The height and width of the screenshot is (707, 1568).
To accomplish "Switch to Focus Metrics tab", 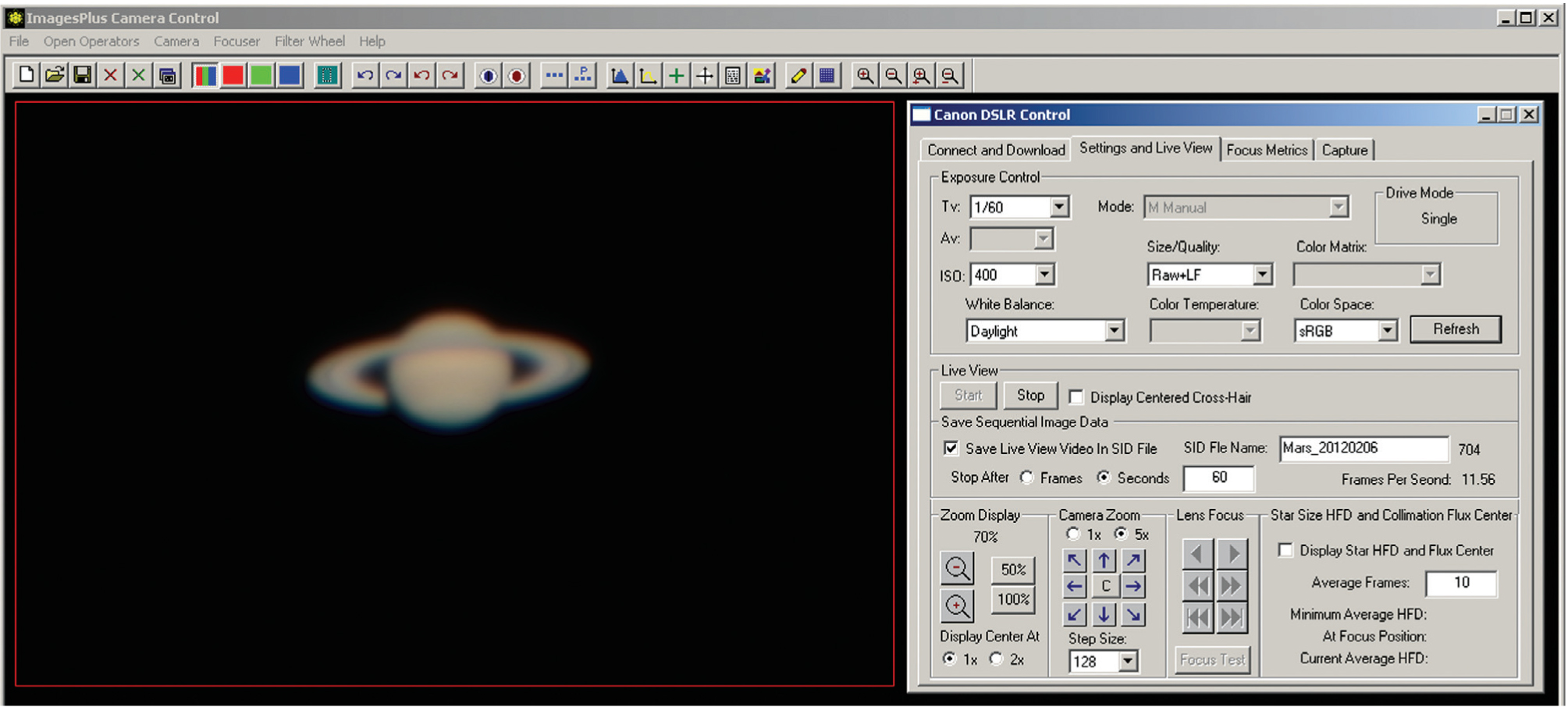I will [1267, 150].
